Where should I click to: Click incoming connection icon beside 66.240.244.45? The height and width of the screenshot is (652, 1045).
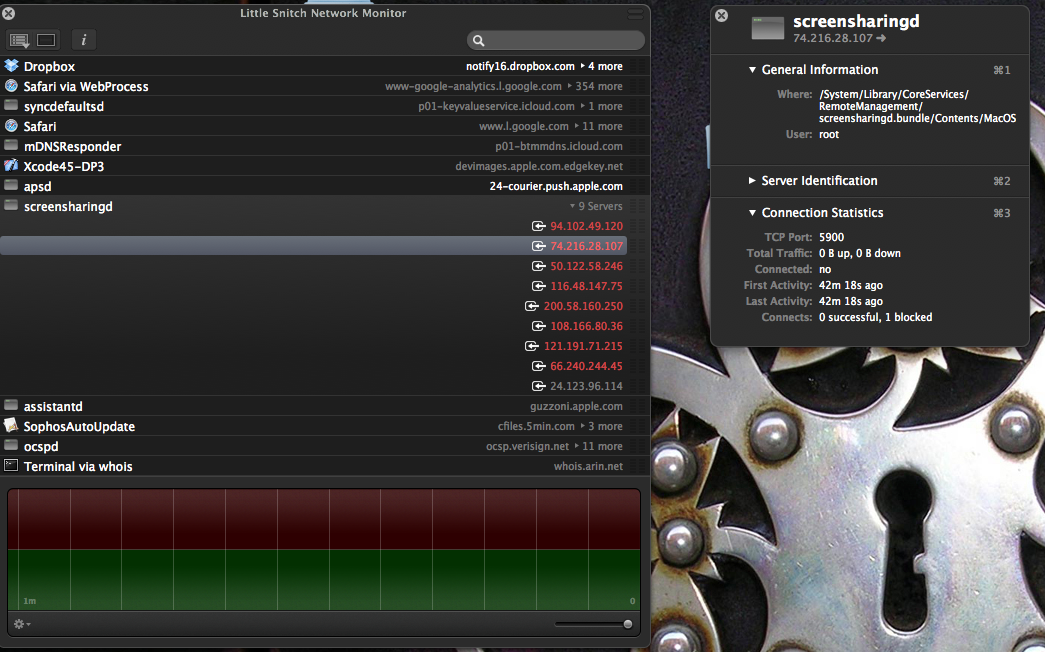pyautogui.click(x=538, y=366)
